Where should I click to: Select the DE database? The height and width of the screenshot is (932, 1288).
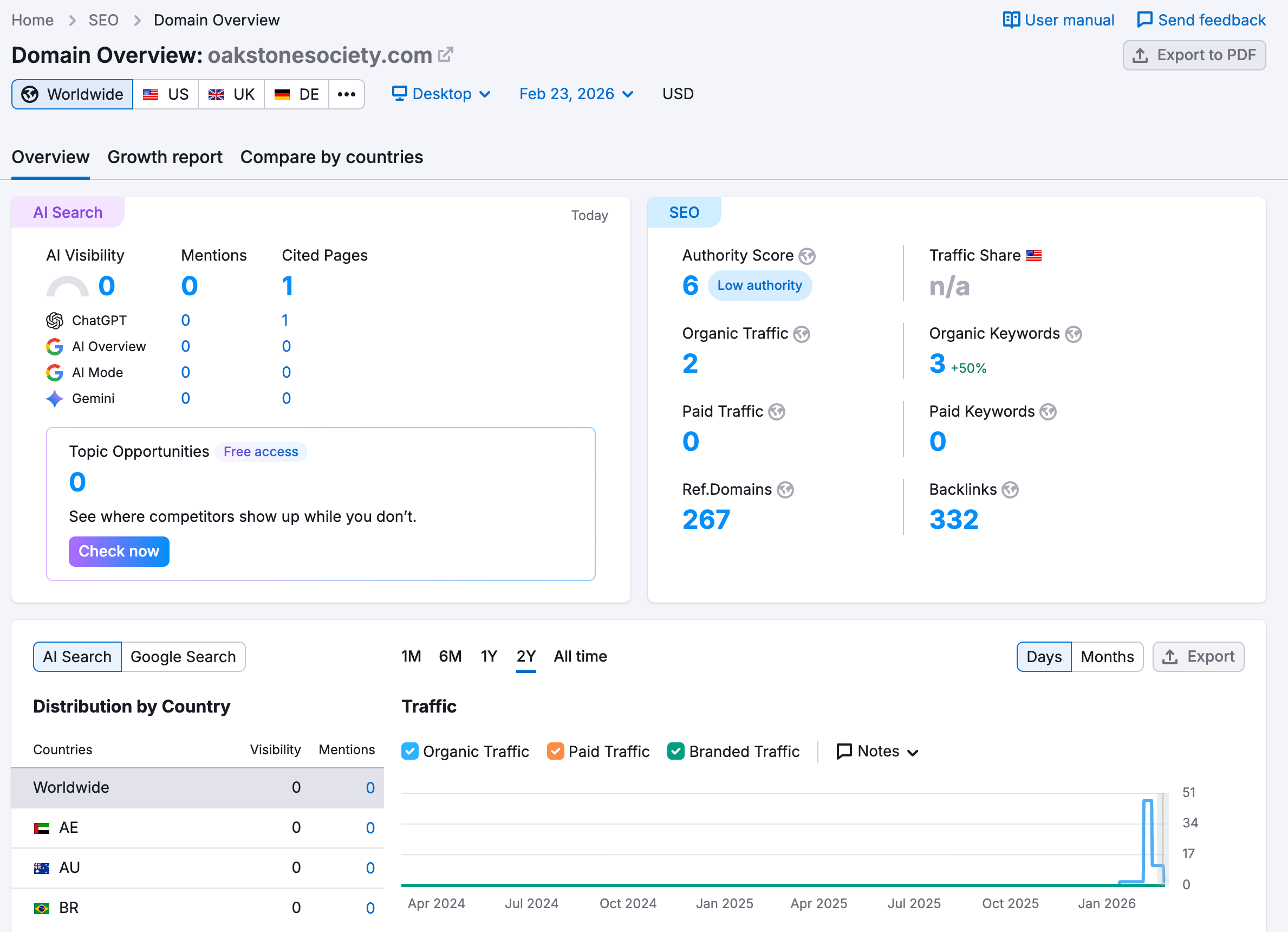click(296, 94)
